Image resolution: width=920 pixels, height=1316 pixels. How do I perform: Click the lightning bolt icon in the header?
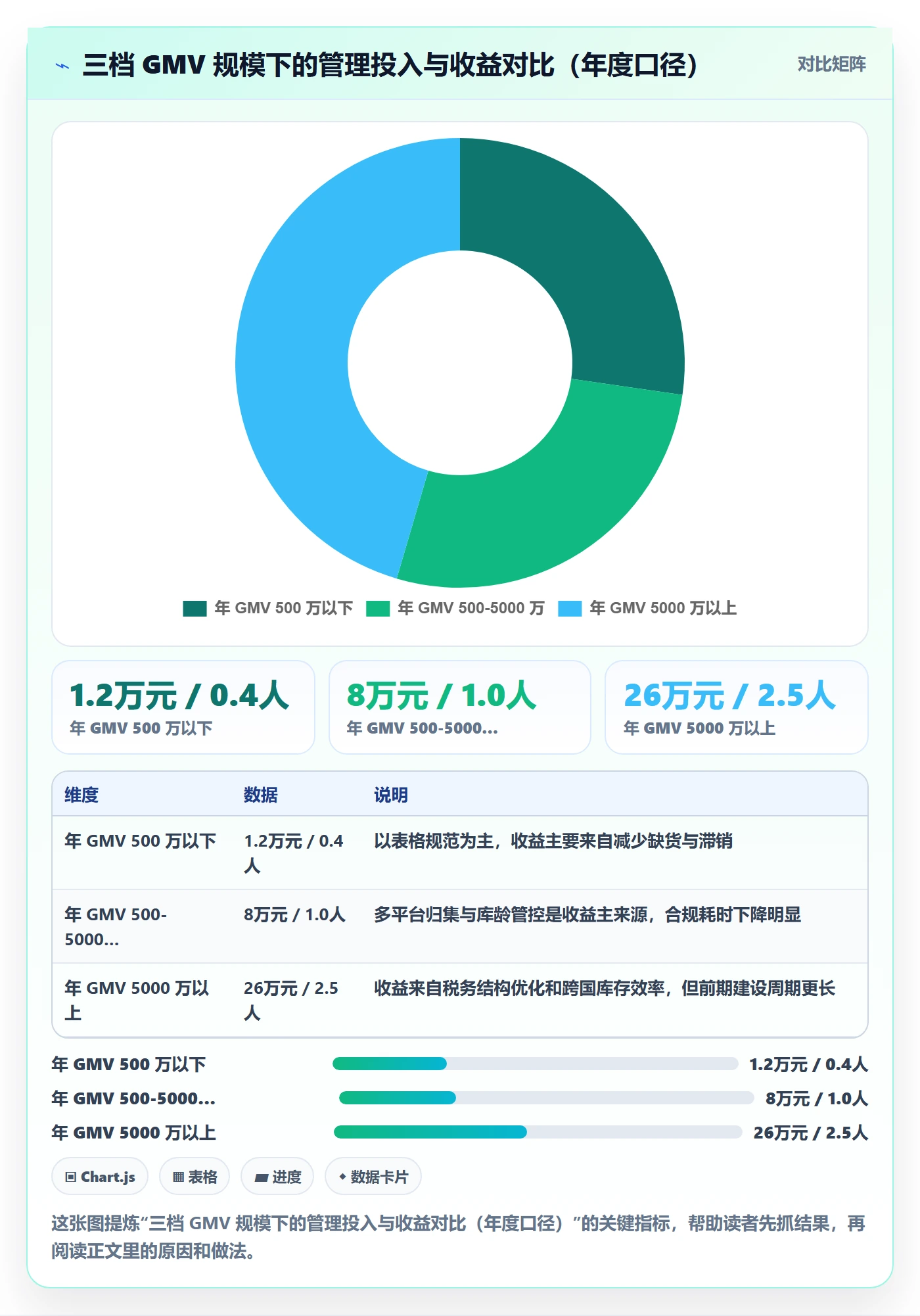pyautogui.click(x=62, y=66)
